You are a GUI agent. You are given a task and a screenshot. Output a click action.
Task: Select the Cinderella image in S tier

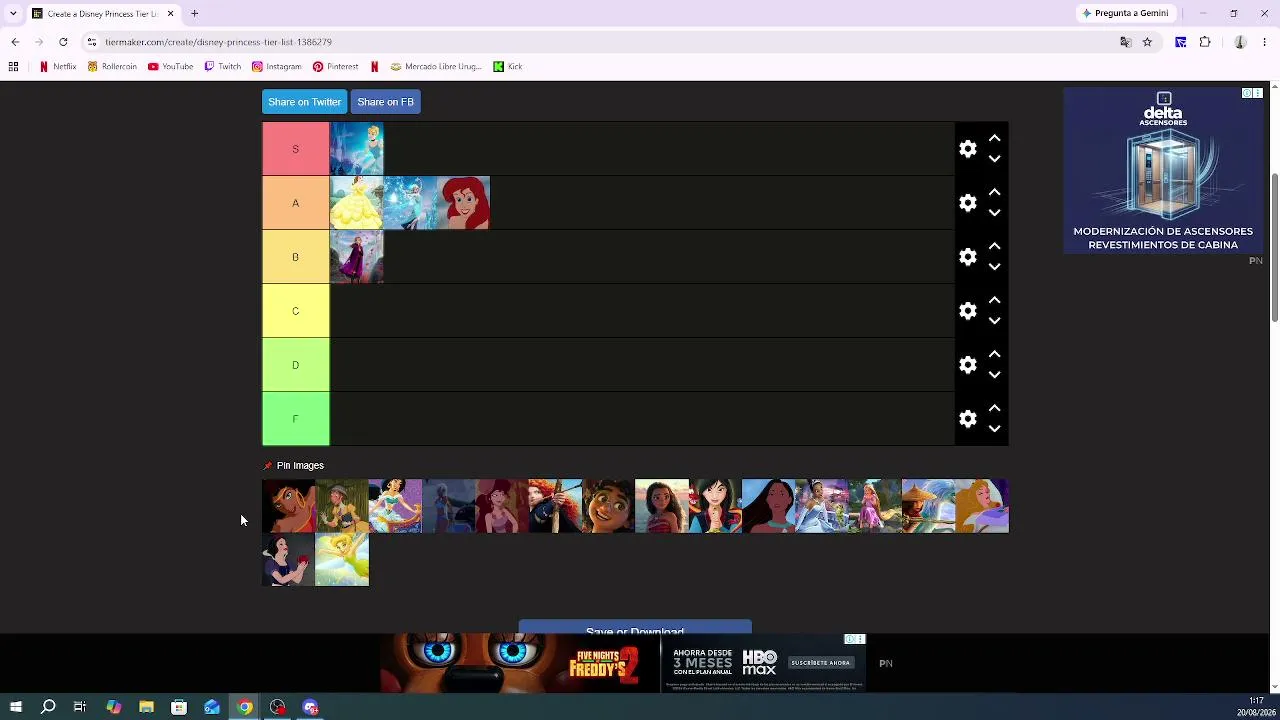(x=357, y=149)
